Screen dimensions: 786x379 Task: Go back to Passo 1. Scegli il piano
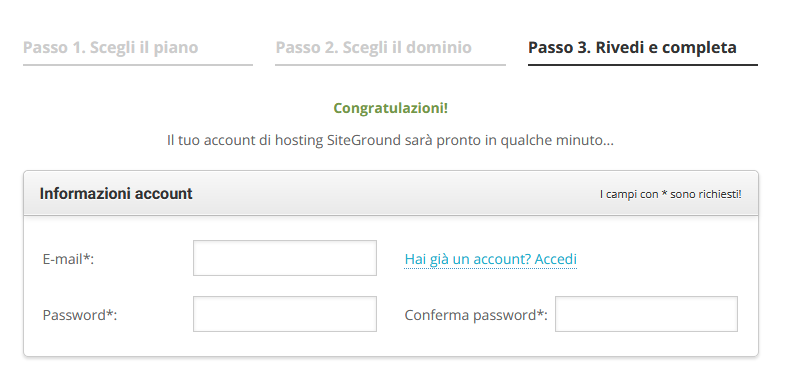coord(111,48)
